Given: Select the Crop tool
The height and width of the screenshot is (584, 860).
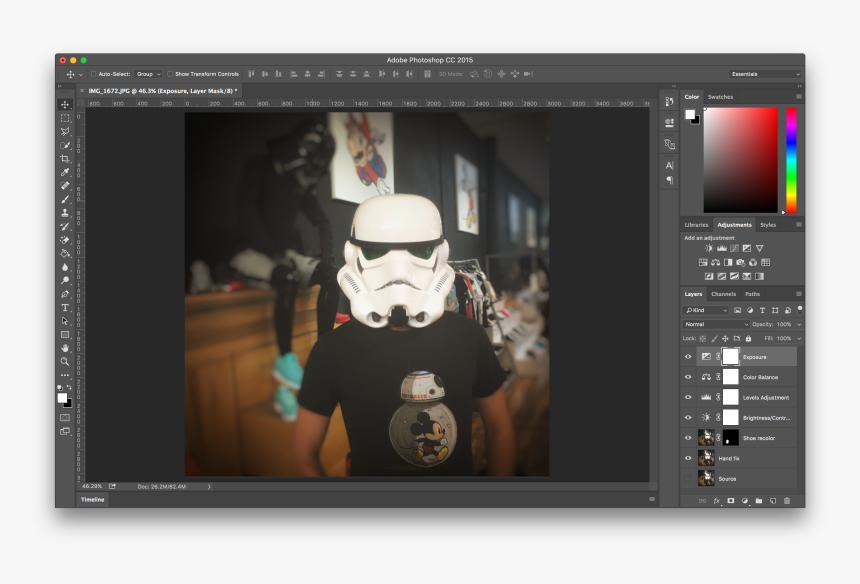Looking at the screenshot, I should [x=65, y=158].
